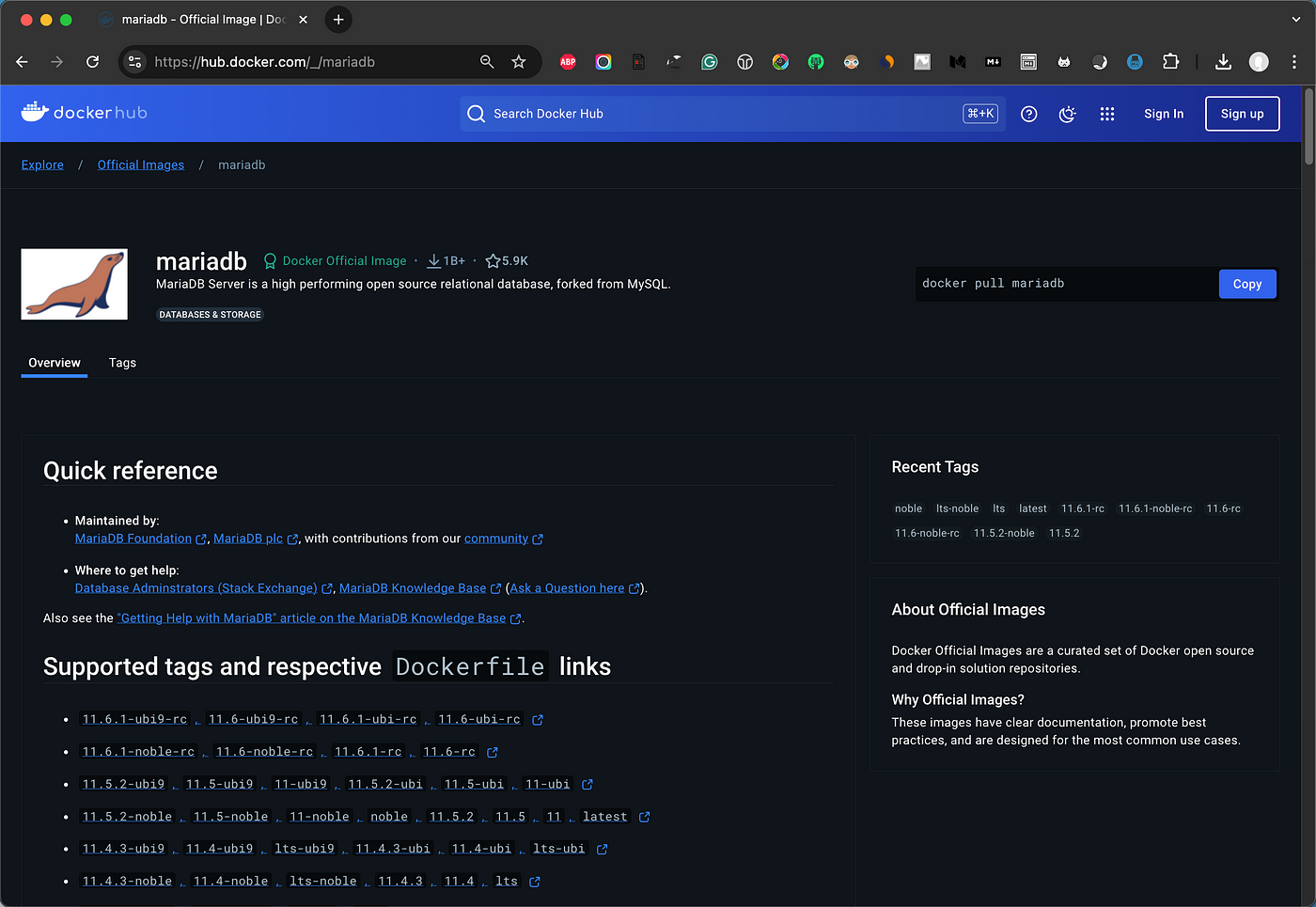
Task: Open the MariaDB Knowledge Base link
Action: 413,588
